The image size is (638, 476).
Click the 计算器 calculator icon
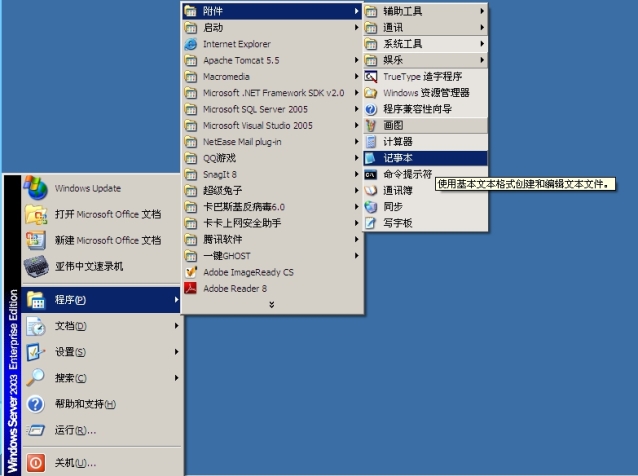pos(370,142)
